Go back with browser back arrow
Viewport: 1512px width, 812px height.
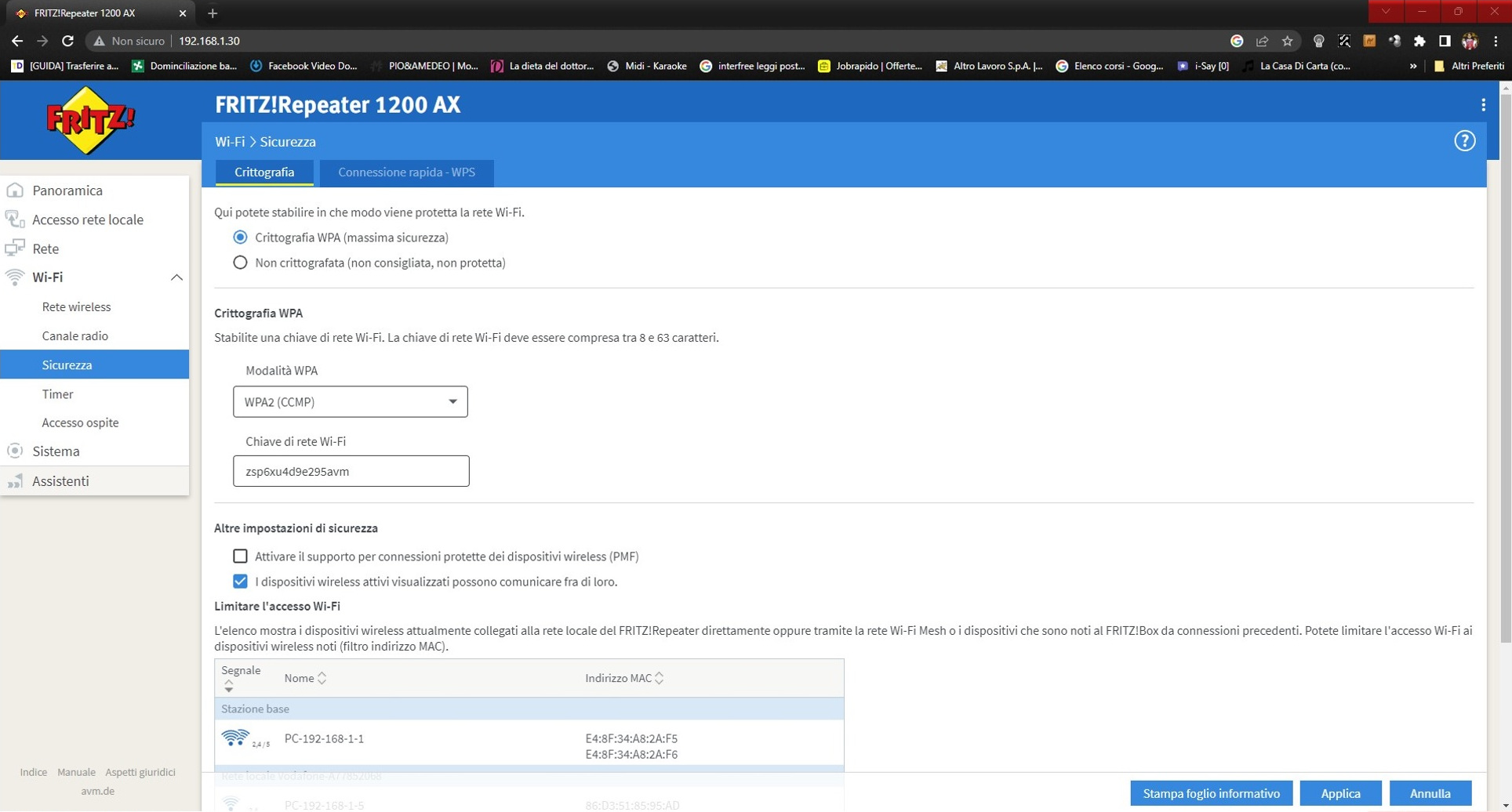(x=17, y=41)
